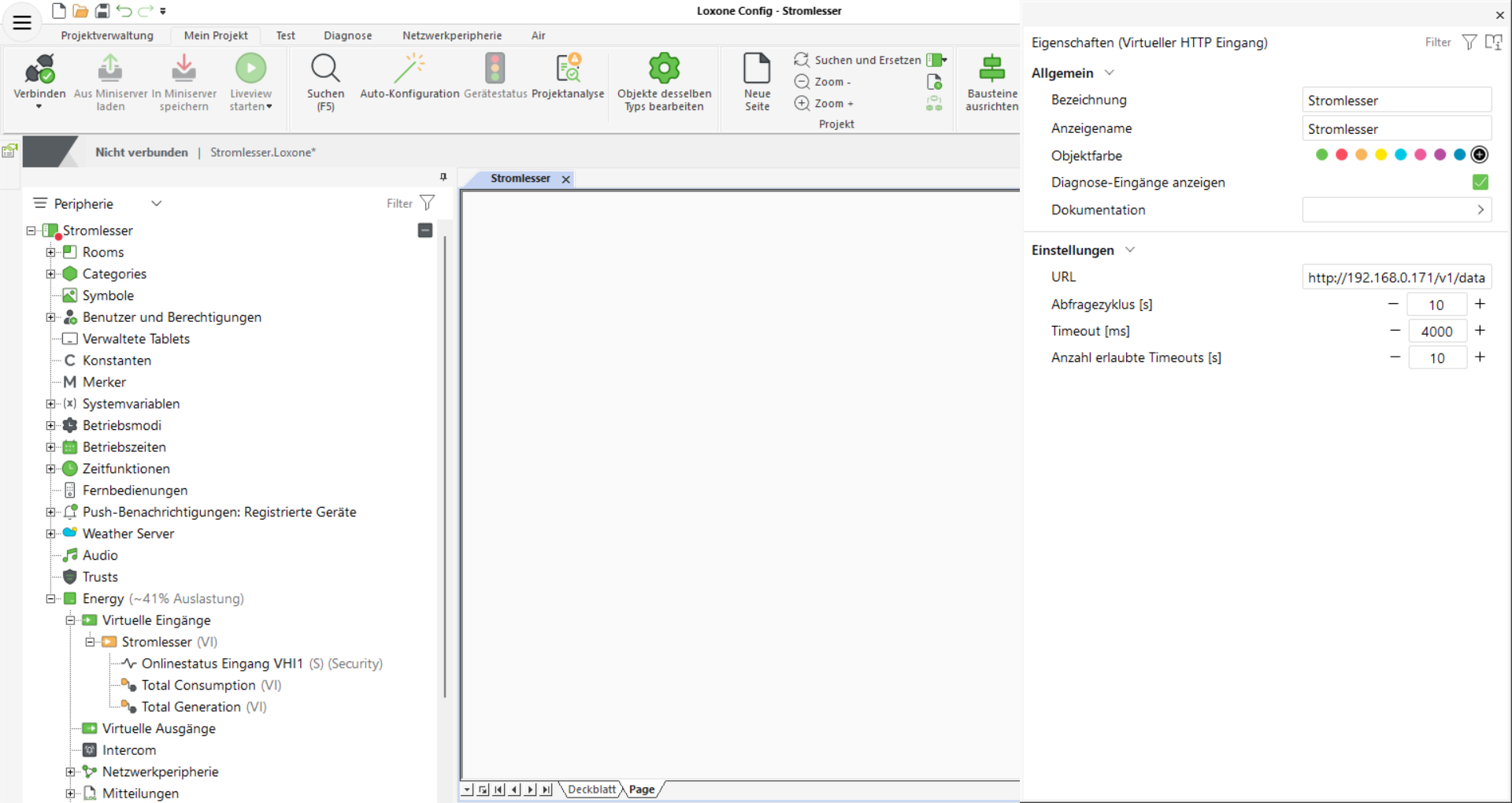This screenshot has width=1512, height=803.
Task: Collapse the Energy tree node
Action: tap(51, 599)
